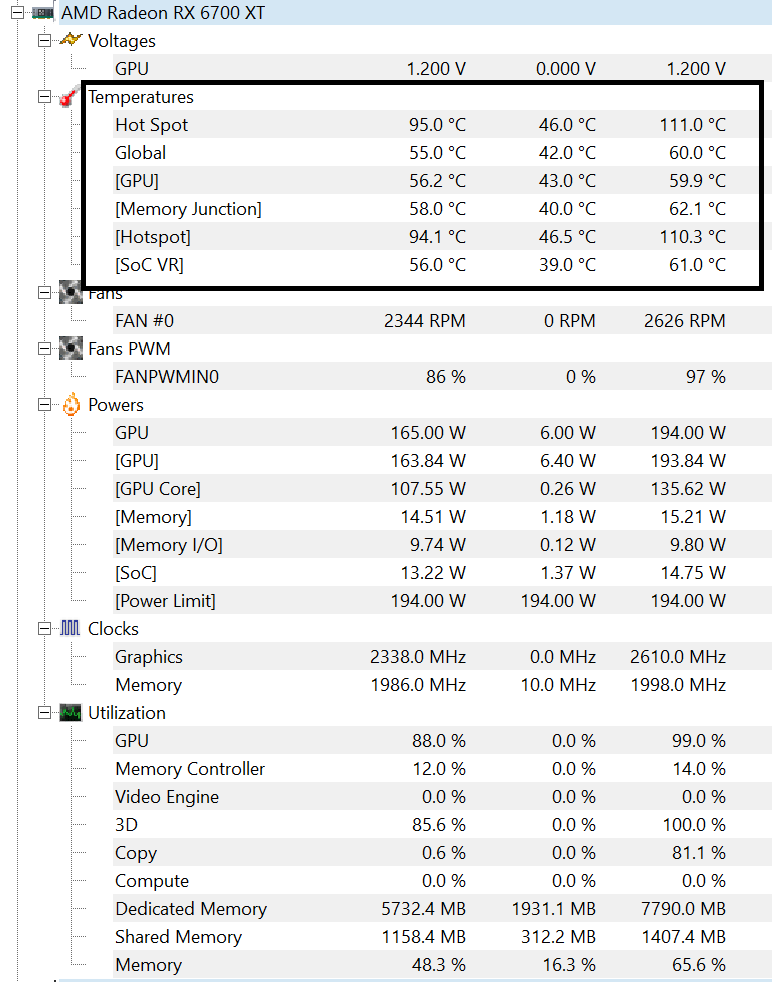Click the AMD Radeon graphics card icon

[x=42, y=13]
